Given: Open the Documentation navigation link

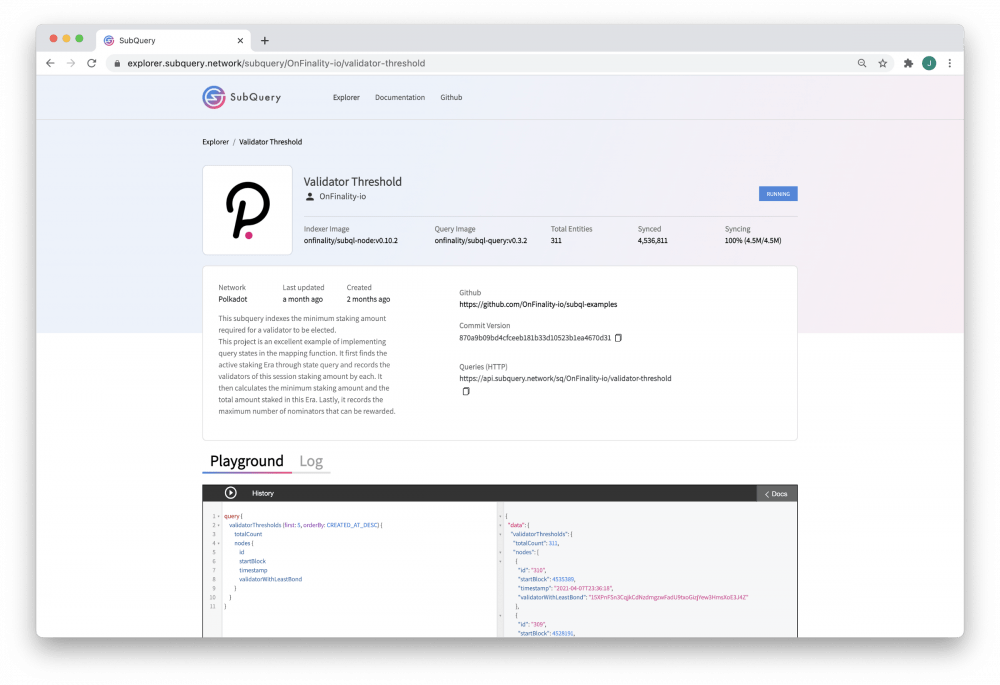Looking at the screenshot, I should pos(400,98).
